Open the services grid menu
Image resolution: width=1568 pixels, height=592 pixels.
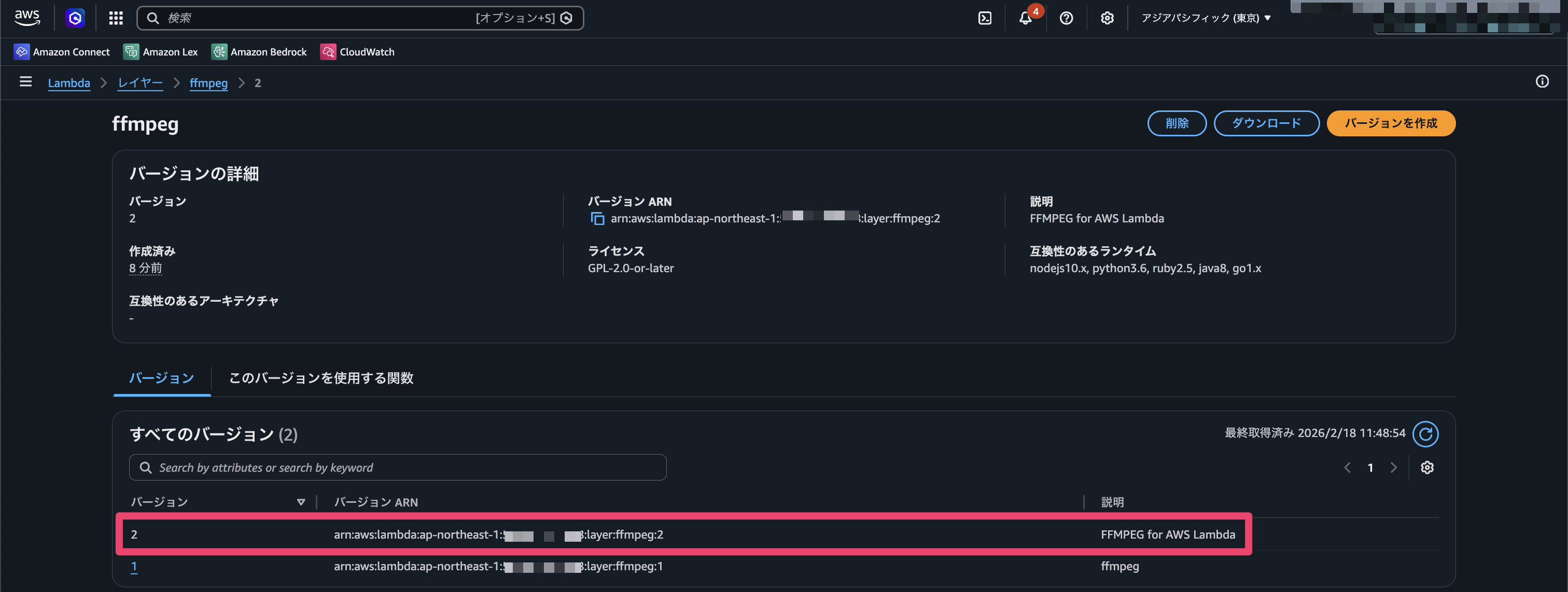[x=116, y=18]
